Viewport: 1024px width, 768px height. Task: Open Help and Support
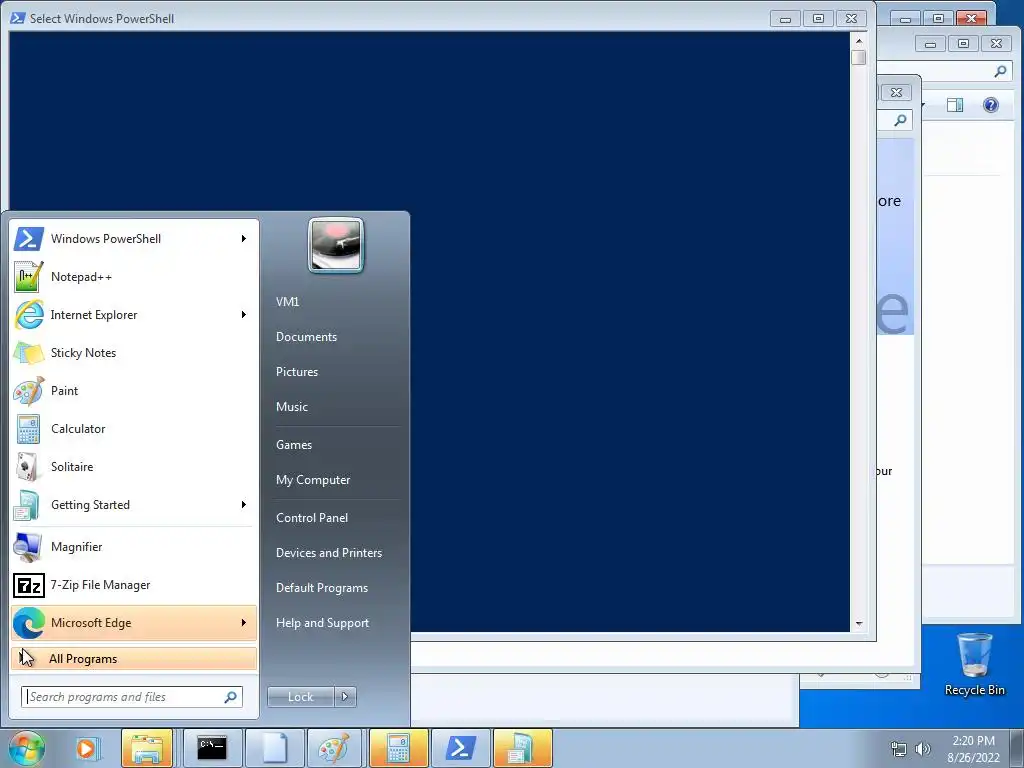(x=323, y=623)
